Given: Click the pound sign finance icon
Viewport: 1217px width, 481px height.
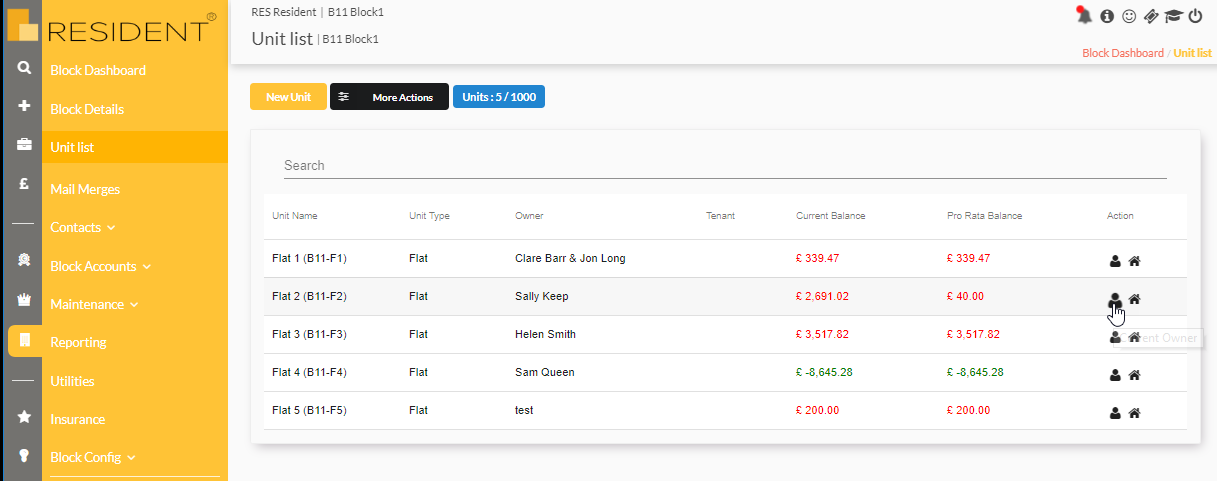Looking at the screenshot, I should coord(24,184).
